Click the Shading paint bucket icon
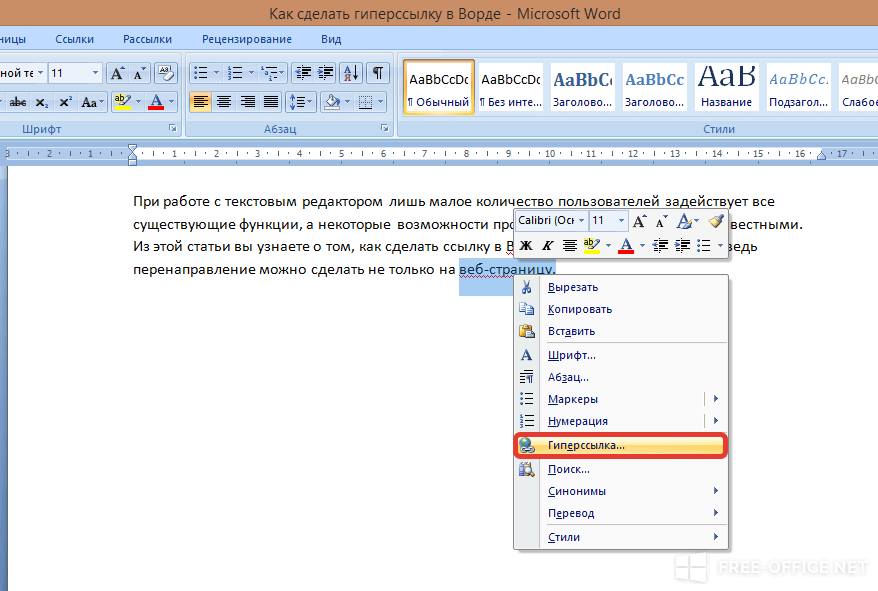878x591 pixels. coord(332,102)
